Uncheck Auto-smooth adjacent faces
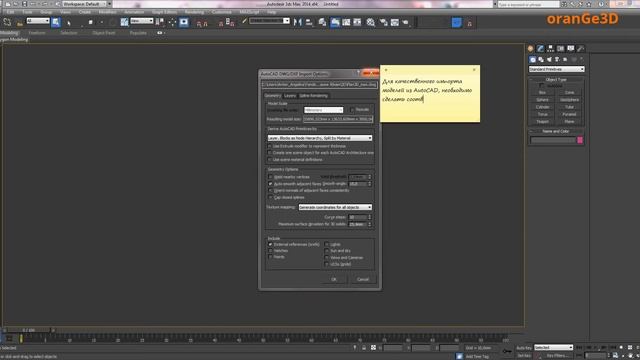This screenshot has height=360, width=640. (x=270, y=184)
